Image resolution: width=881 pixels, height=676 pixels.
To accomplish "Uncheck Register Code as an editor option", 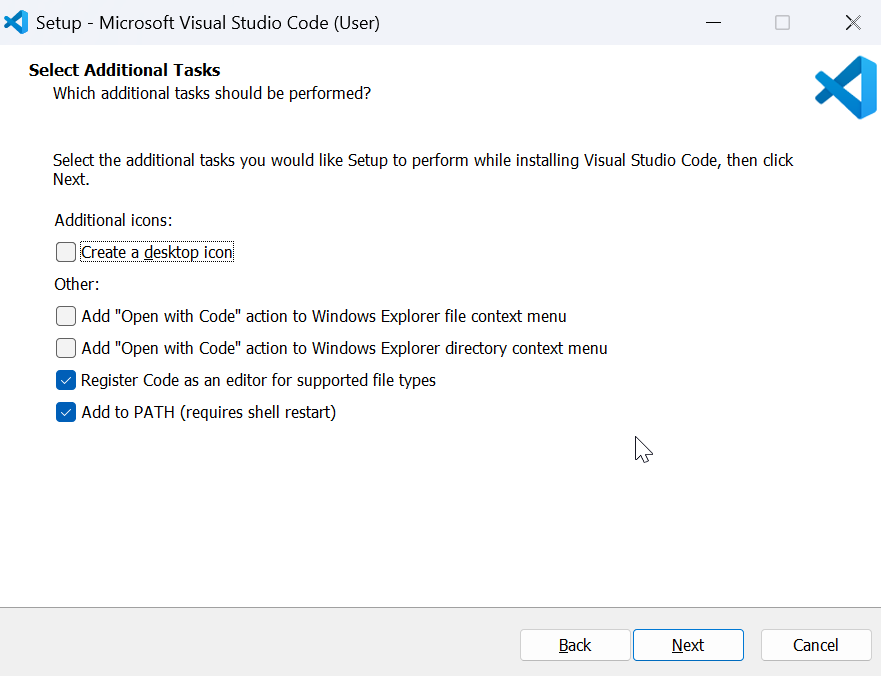I will point(66,380).
